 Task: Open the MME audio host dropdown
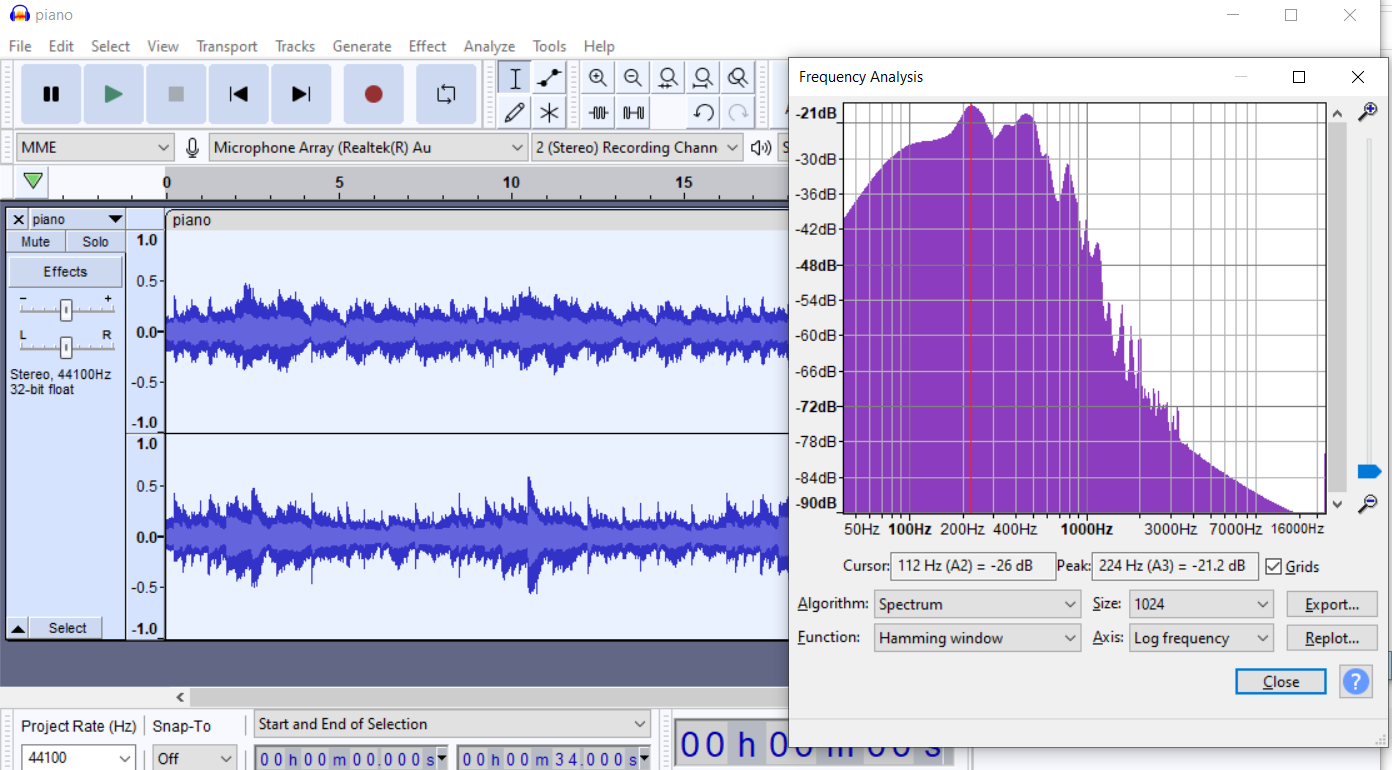pyautogui.click(x=96, y=148)
